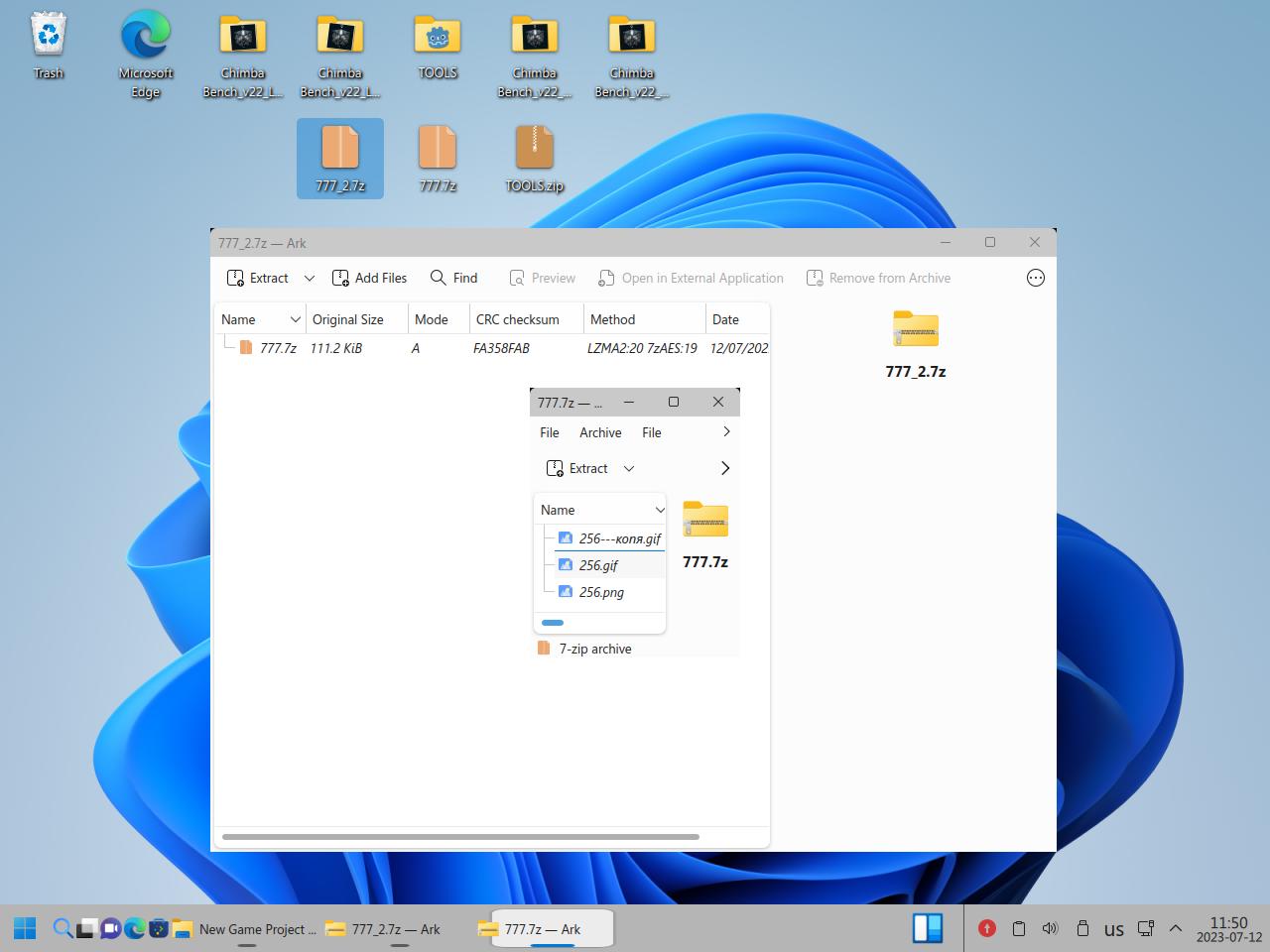Select the TOOLS.zip desktop file
1270x952 pixels.
(x=534, y=159)
